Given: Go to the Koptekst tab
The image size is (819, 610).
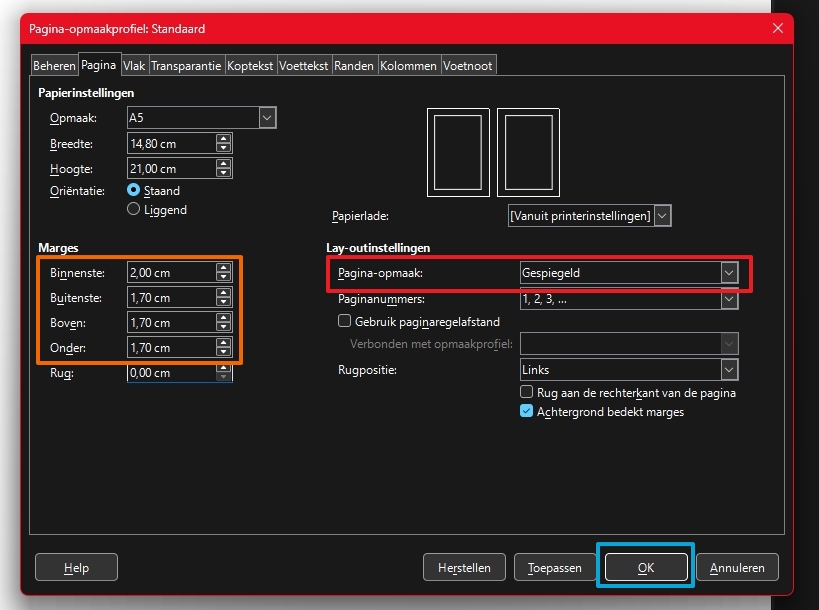Looking at the screenshot, I should tap(250, 66).
